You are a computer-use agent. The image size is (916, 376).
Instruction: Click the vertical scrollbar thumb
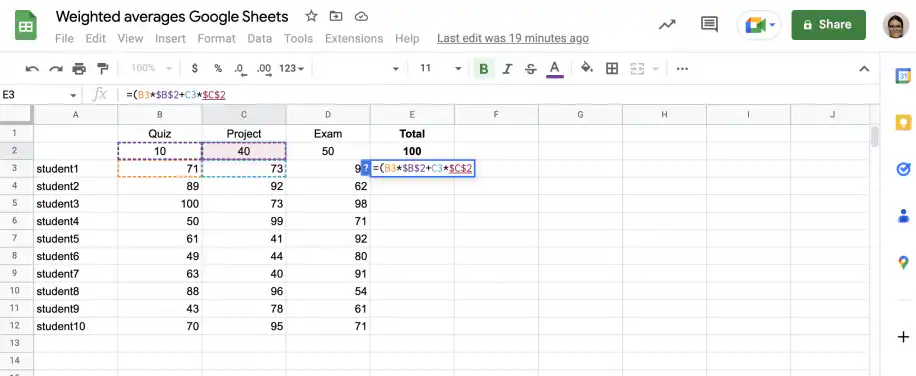(x=874, y=136)
